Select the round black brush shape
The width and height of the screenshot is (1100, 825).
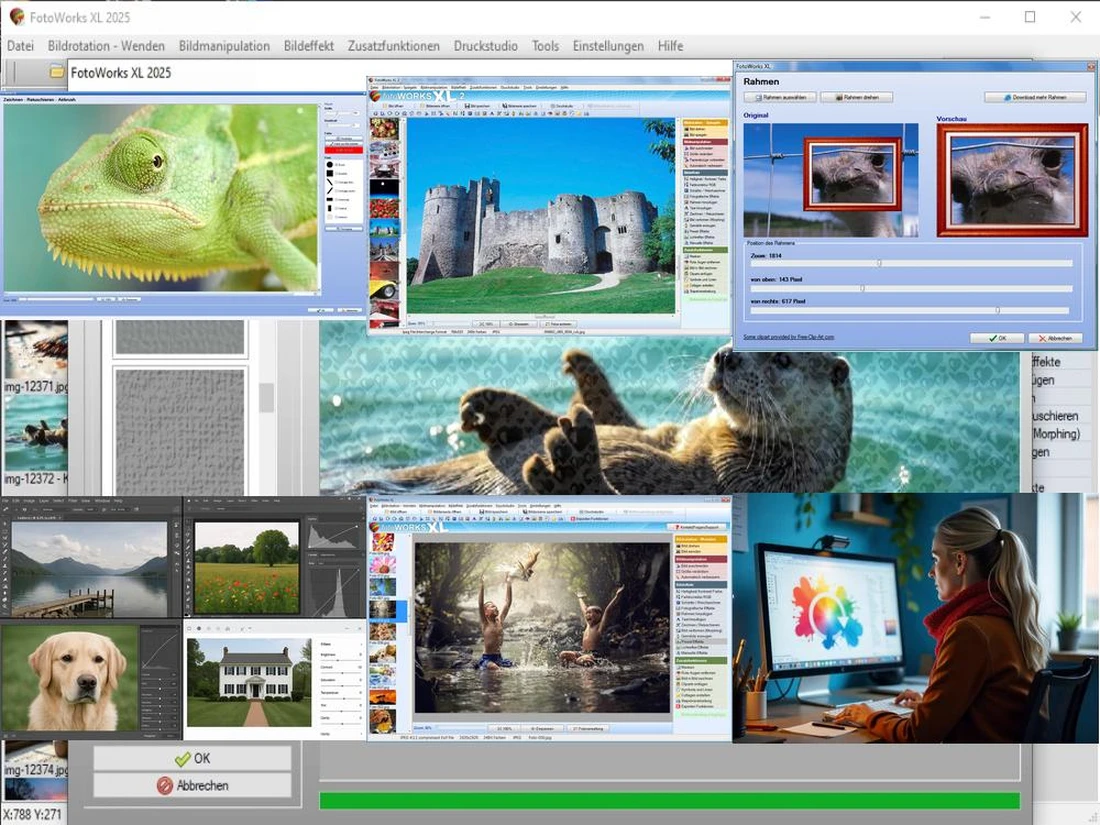[330, 165]
